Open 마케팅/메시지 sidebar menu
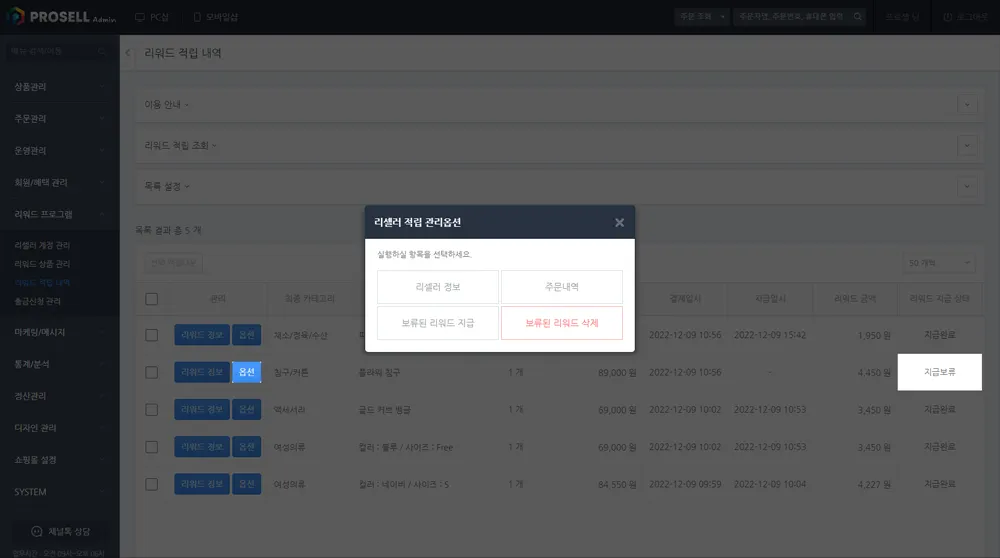This screenshot has width=1000, height=558. point(59,332)
